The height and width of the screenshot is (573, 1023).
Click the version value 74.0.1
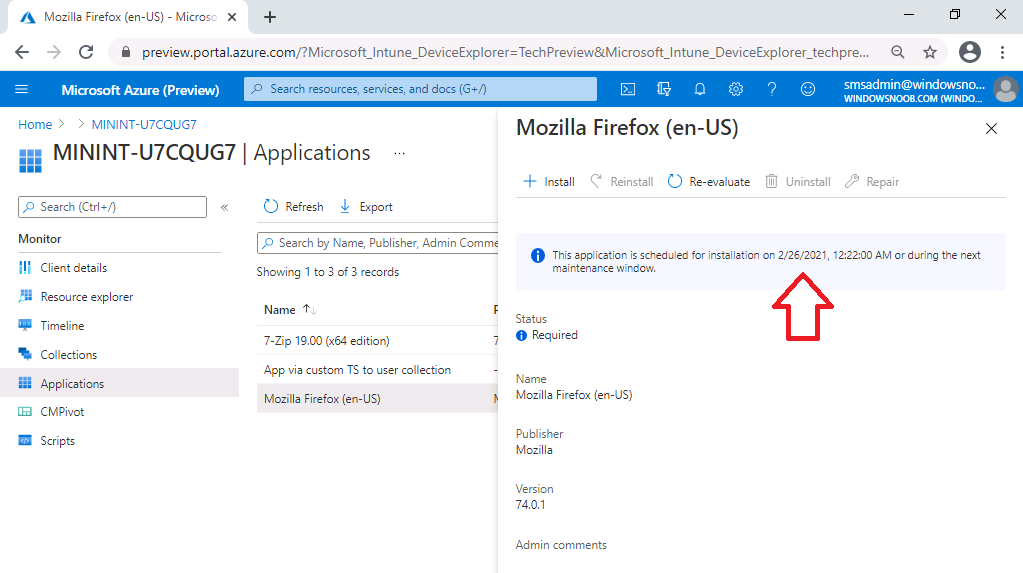(530, 504)
